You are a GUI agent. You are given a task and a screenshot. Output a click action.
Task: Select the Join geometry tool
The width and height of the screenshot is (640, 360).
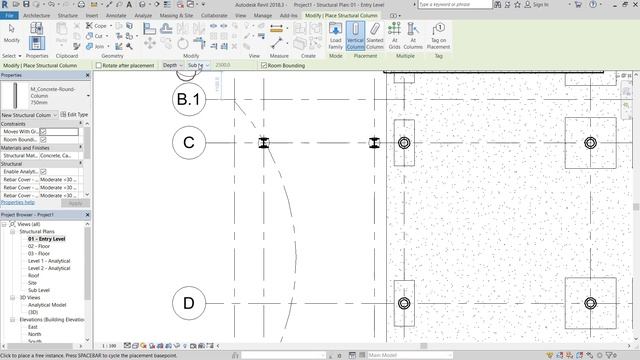coord(96,47)
